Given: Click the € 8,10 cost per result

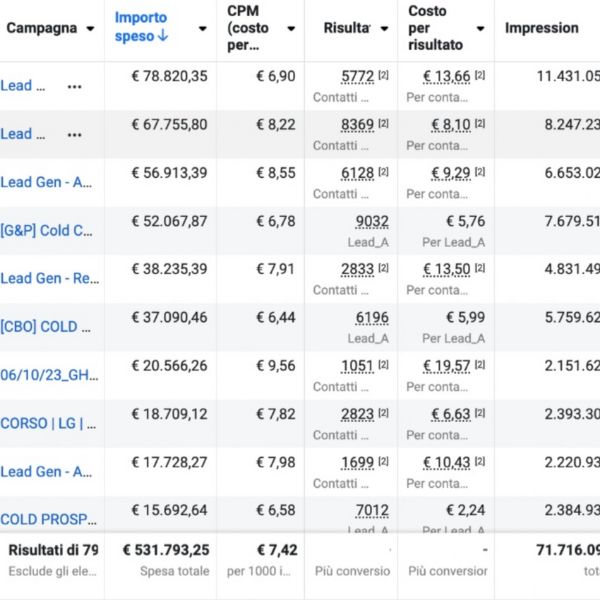Looking at the screenshot, I should (451, 125).
